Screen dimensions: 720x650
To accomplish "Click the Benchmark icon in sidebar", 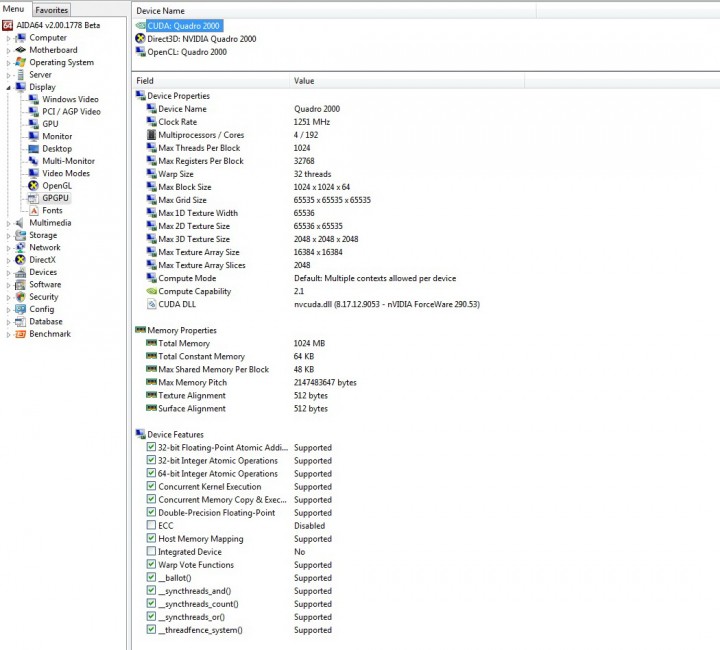I will tap(21, 334).
